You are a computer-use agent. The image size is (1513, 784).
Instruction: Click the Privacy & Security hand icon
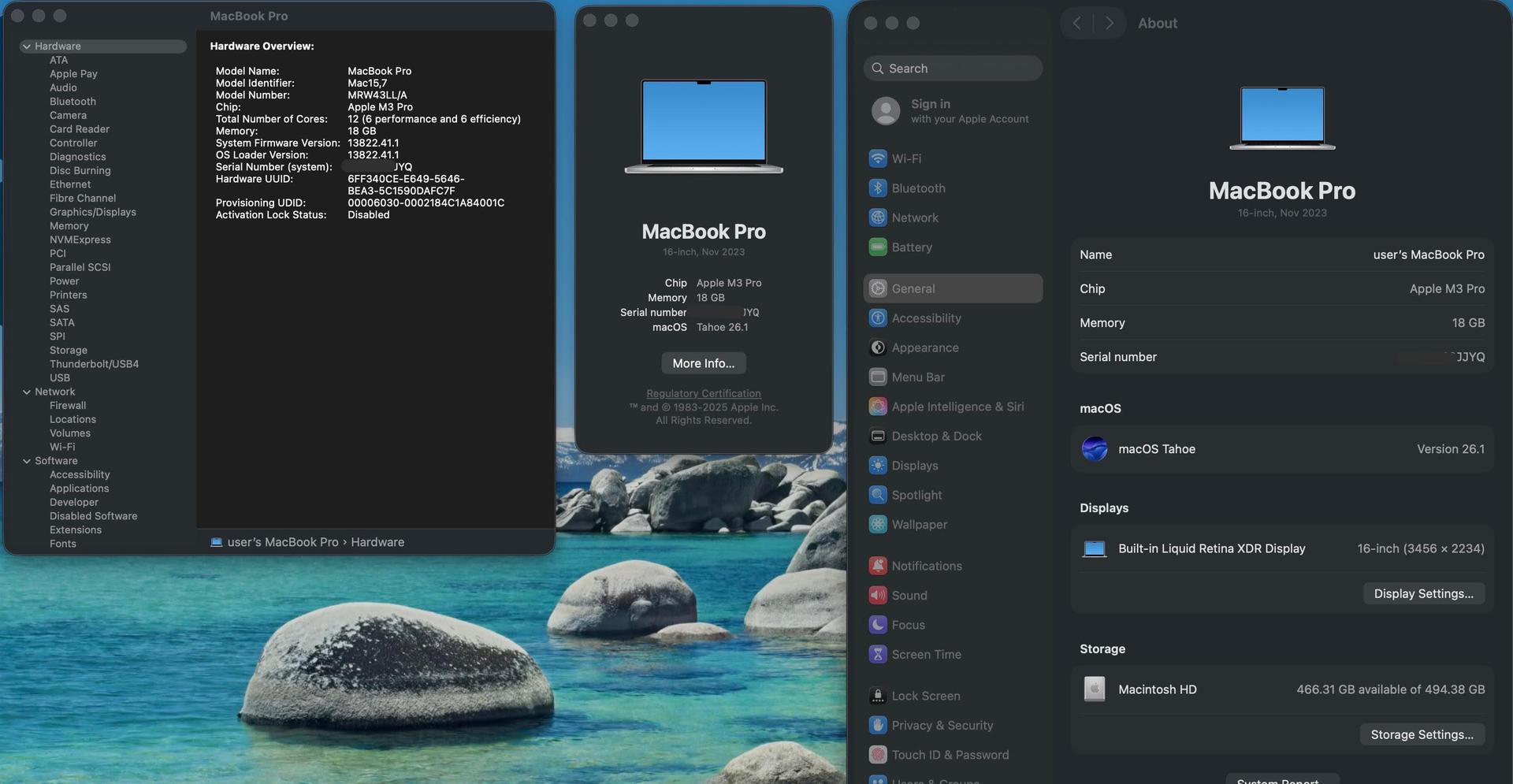click(x=877, y=726)
